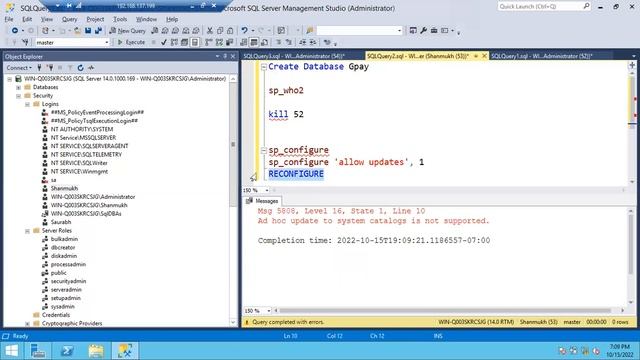Collapse the Server Roles folder
Viewport: 640px width, 360px height.
pos(27,231)
